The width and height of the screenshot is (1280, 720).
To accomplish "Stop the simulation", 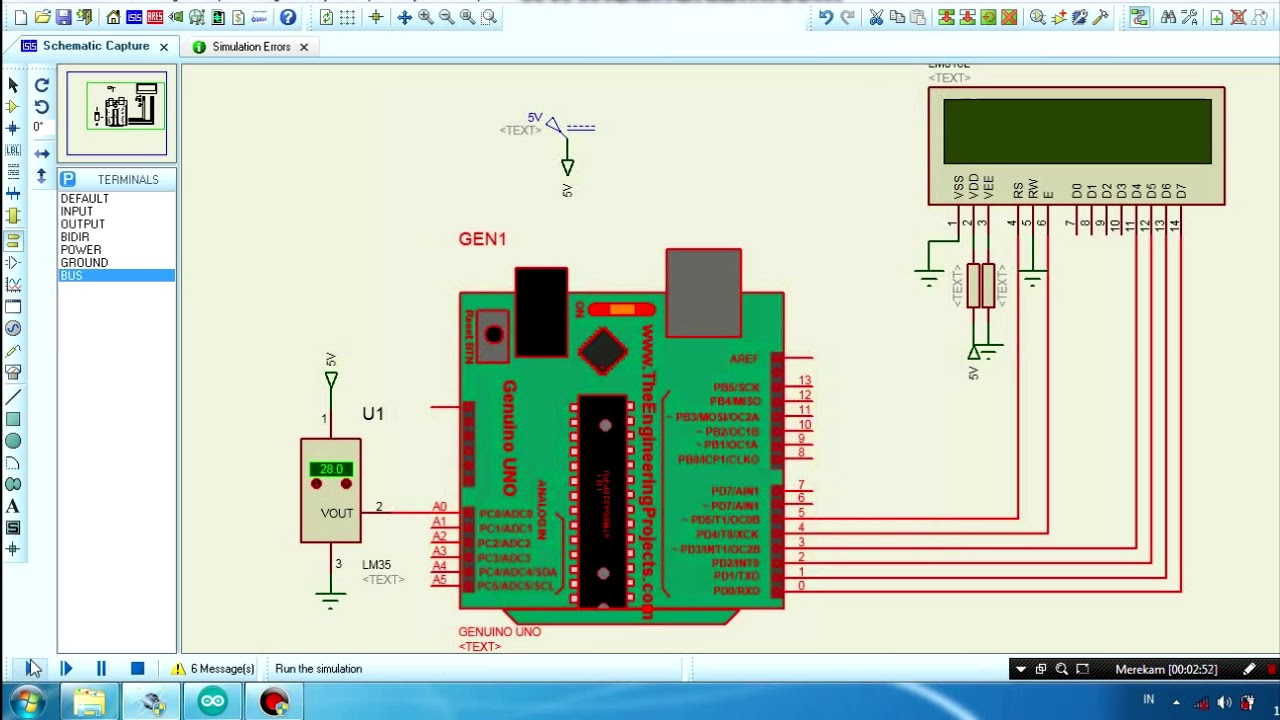I will (137, 669).
